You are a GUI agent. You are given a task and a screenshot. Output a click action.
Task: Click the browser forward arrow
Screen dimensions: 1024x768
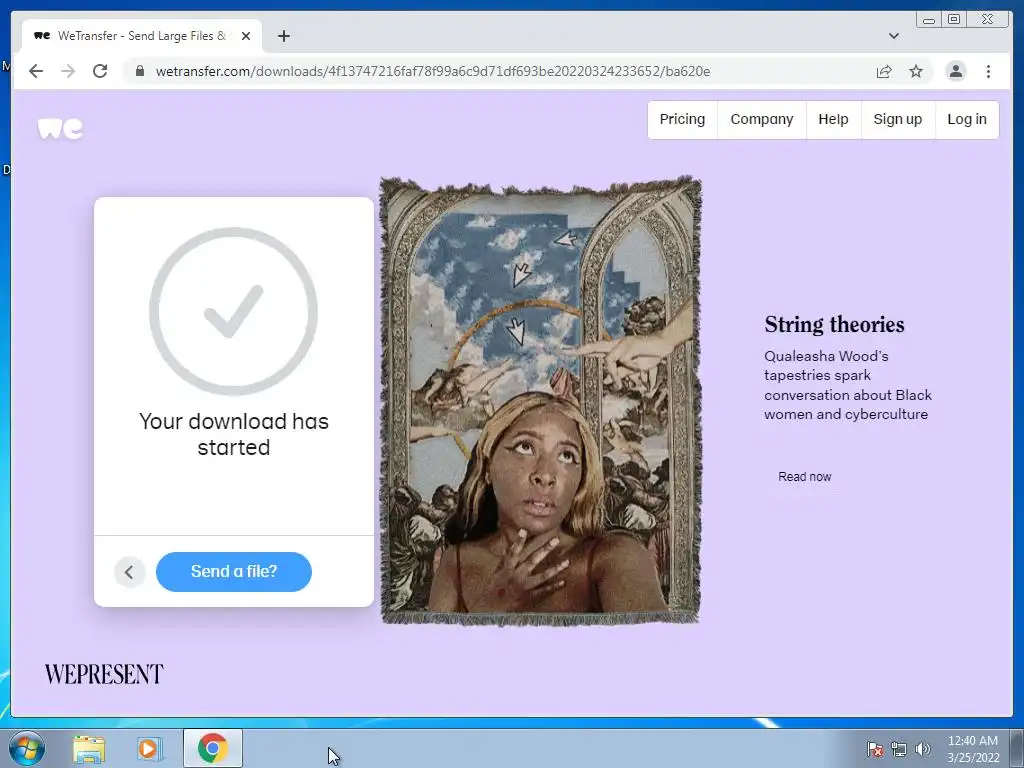point(68,71)
